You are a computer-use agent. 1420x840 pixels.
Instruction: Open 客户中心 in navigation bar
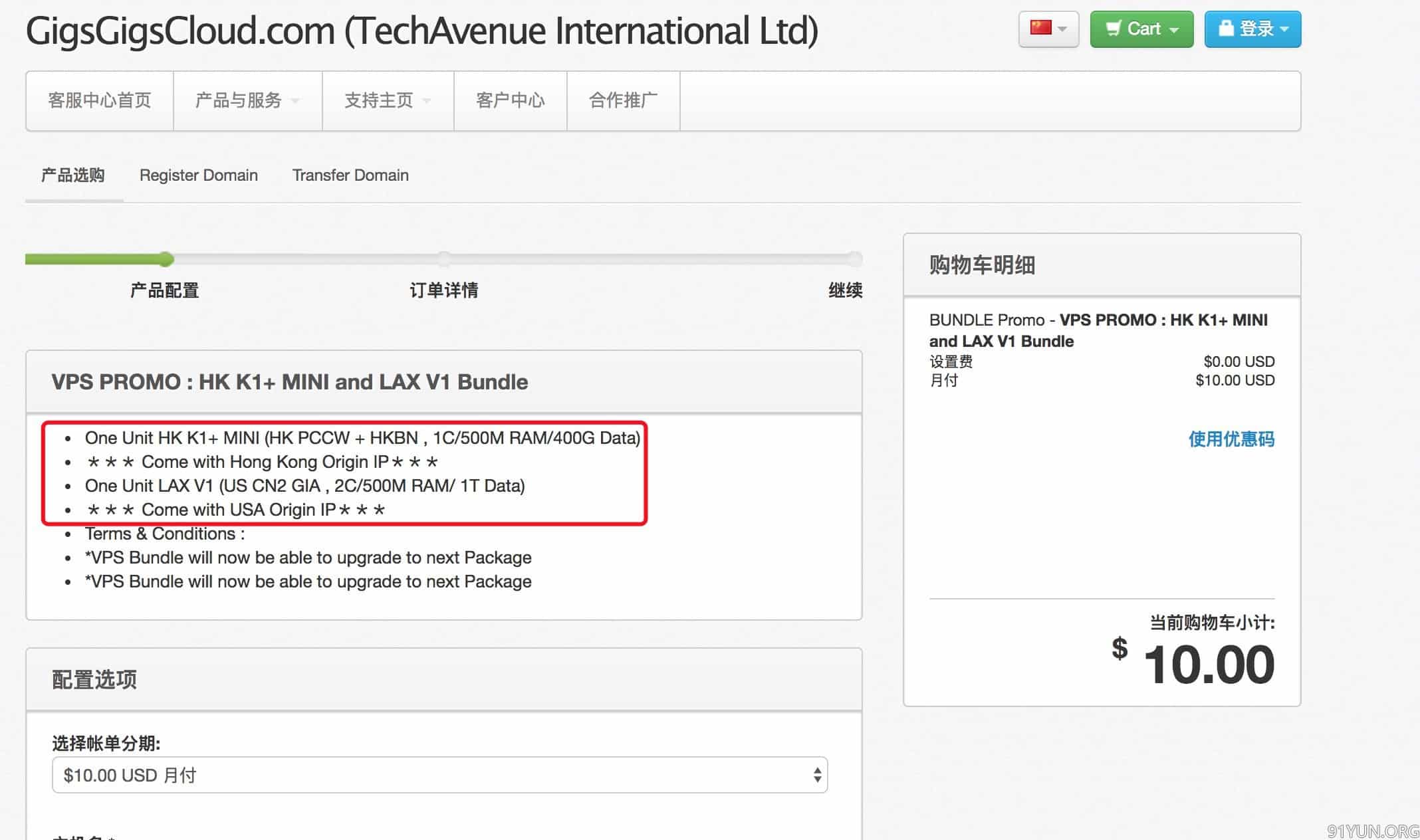511,100
